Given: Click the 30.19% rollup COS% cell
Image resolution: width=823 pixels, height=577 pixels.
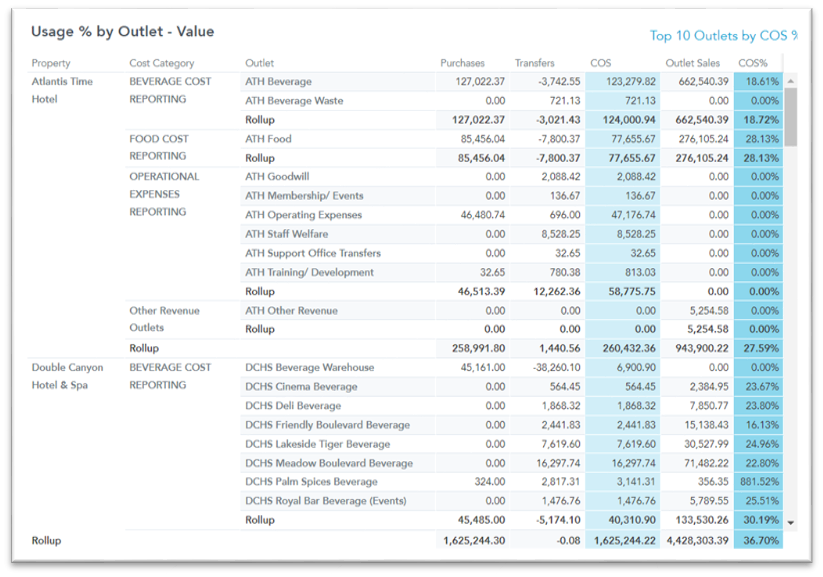Looking at the screenshot, I should coord(758,520).
